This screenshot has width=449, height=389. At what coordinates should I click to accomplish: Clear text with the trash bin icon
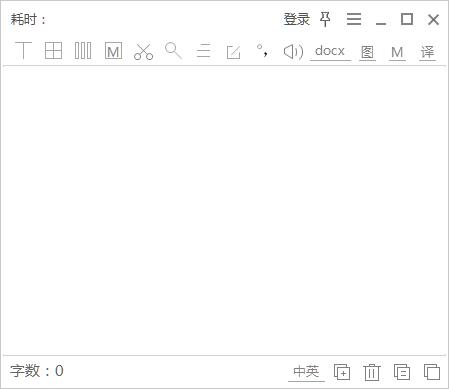coord(372,372)
